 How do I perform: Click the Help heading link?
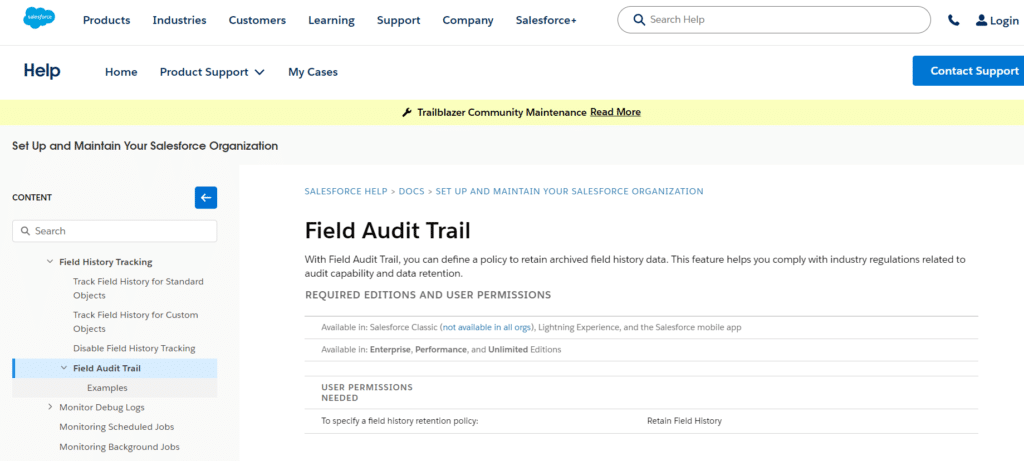(42, 71)
